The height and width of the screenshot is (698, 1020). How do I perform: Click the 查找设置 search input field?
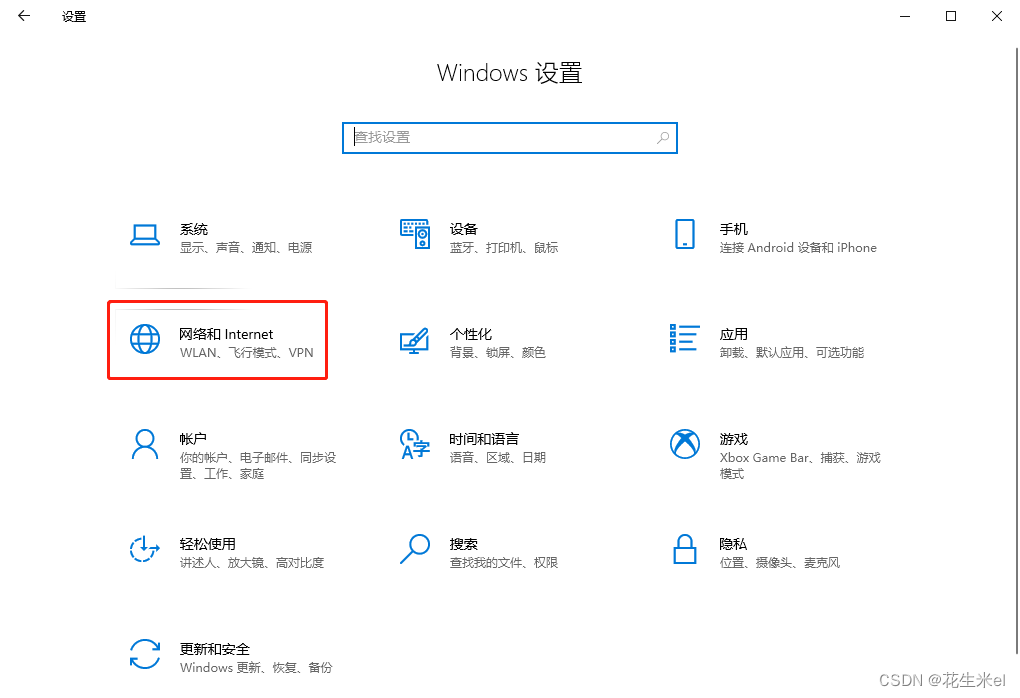coord(500,137)
